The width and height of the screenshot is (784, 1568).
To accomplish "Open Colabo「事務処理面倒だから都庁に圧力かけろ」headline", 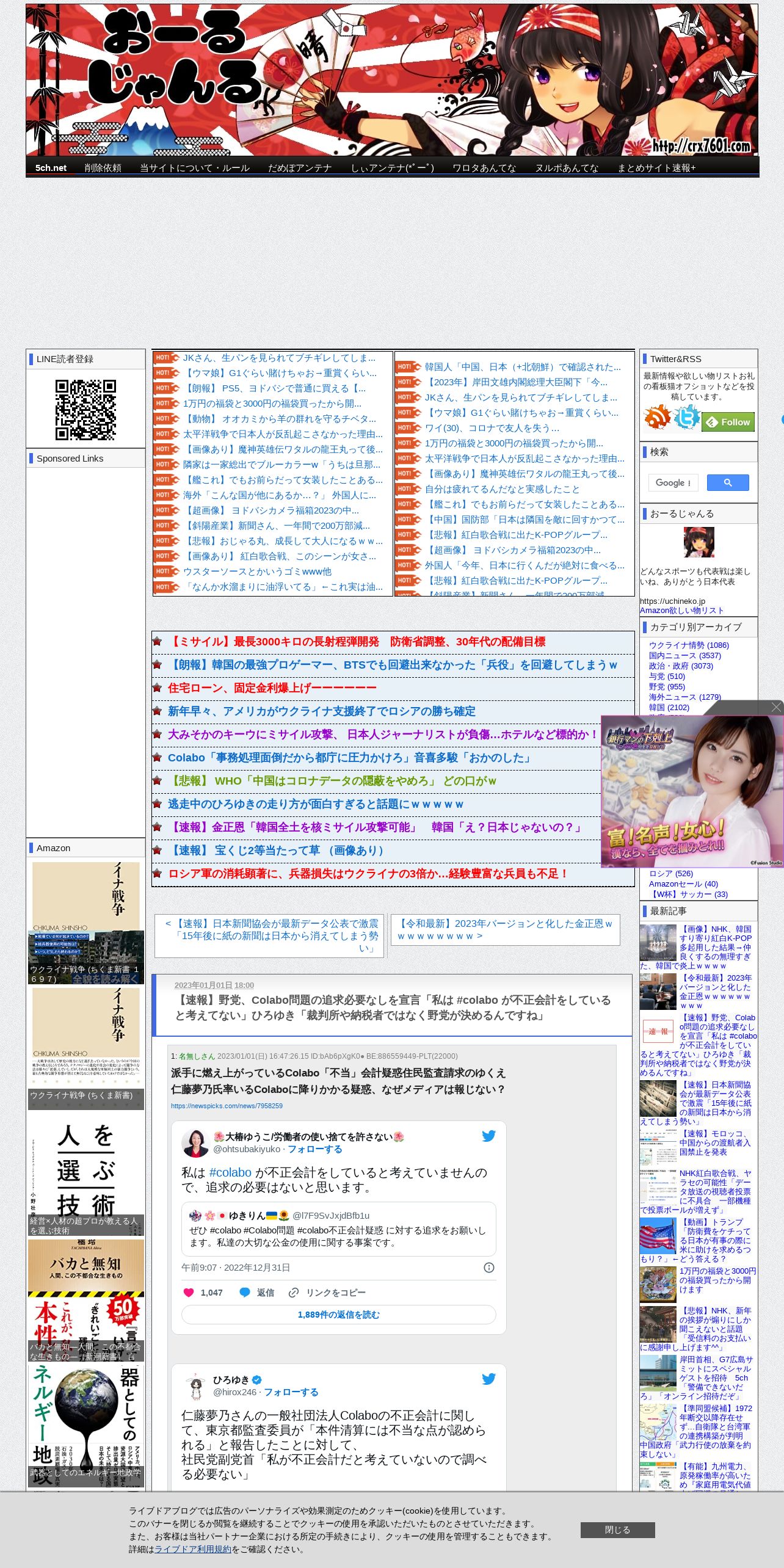I will (350, 758).
